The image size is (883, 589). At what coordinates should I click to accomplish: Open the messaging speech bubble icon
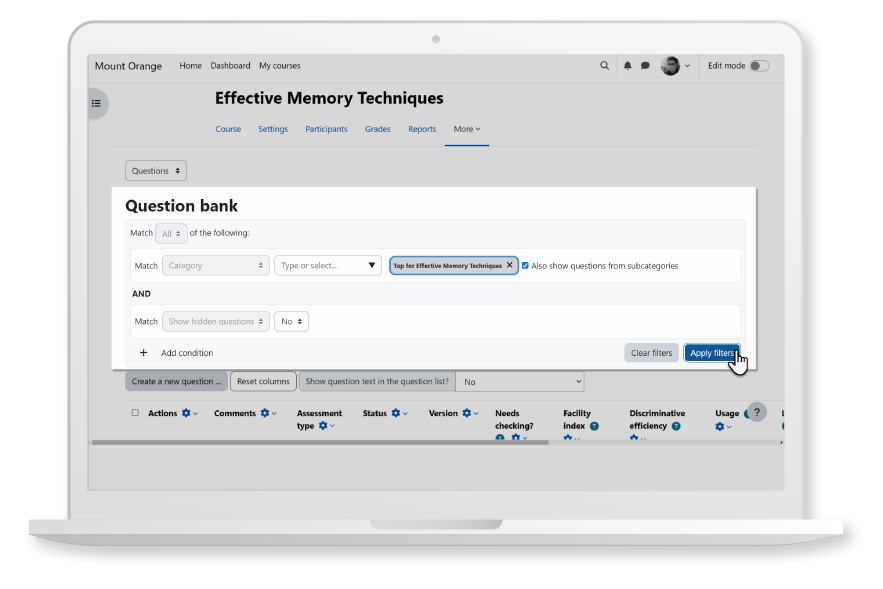(646, 65)
